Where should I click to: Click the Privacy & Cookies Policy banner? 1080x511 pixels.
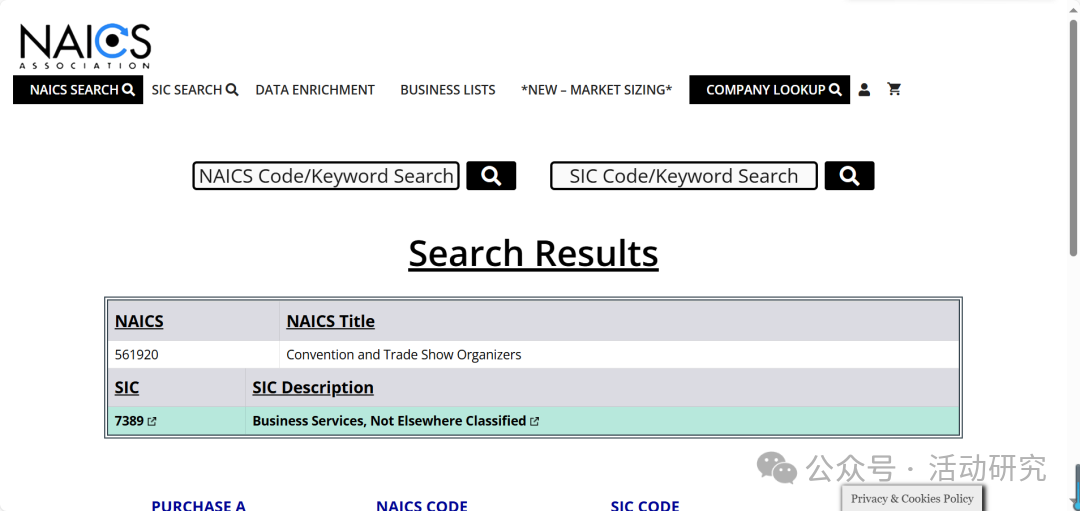click(x=912, y=498)
